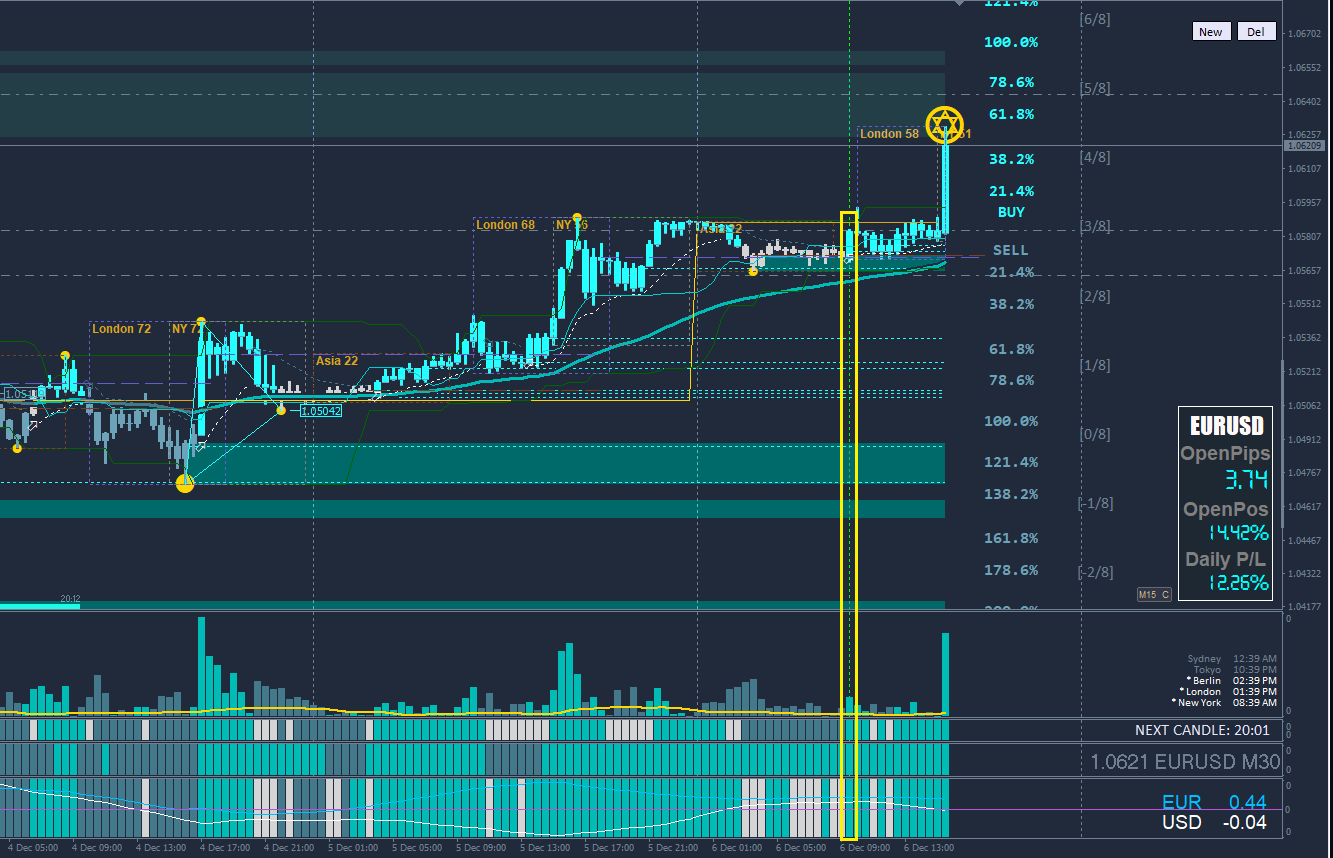Screen dimensions: 1333x858
Task: Click the chart shift triangle at the top edge
Action: click(x=961, y=3)
